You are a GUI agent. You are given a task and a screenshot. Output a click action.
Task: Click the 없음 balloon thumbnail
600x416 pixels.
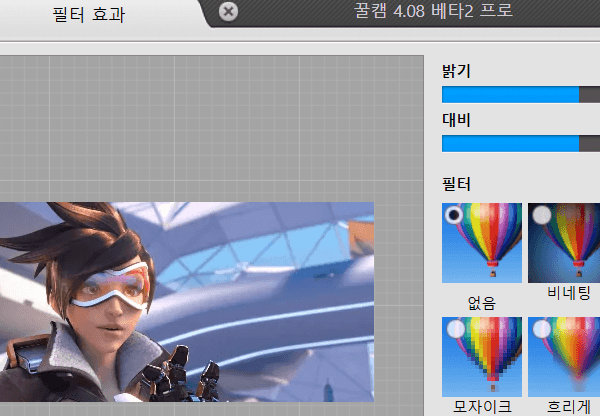[x=482, y=243]
